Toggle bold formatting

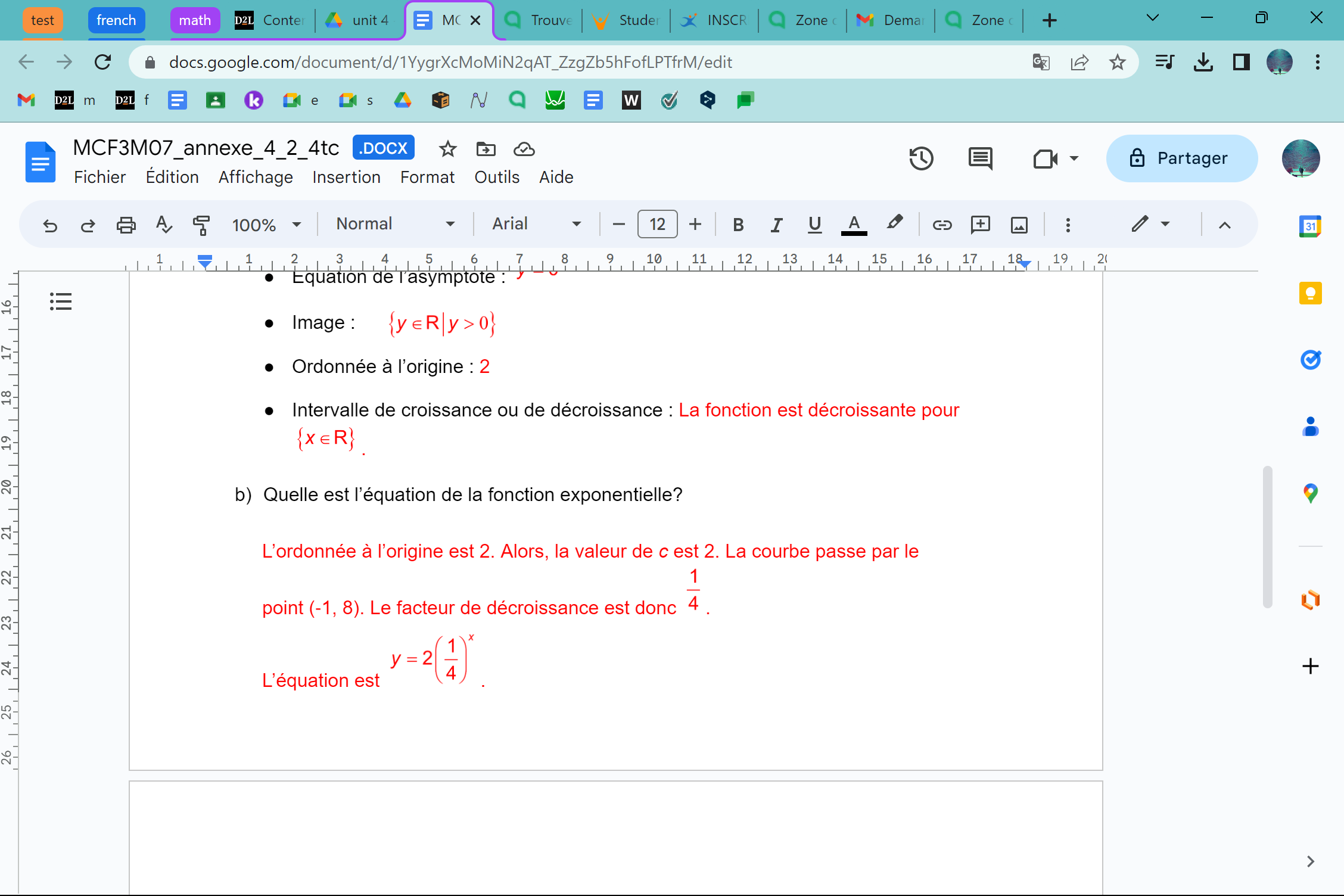coord(738,225)
